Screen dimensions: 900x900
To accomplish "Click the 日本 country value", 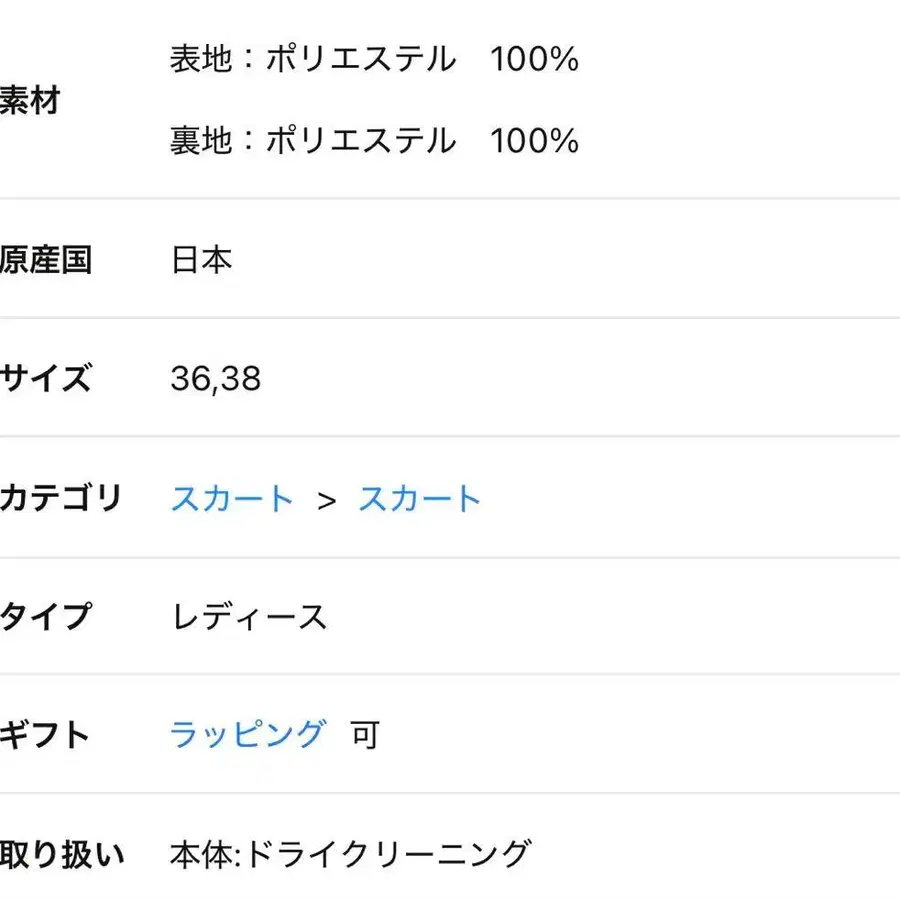I will click(202, 259).
